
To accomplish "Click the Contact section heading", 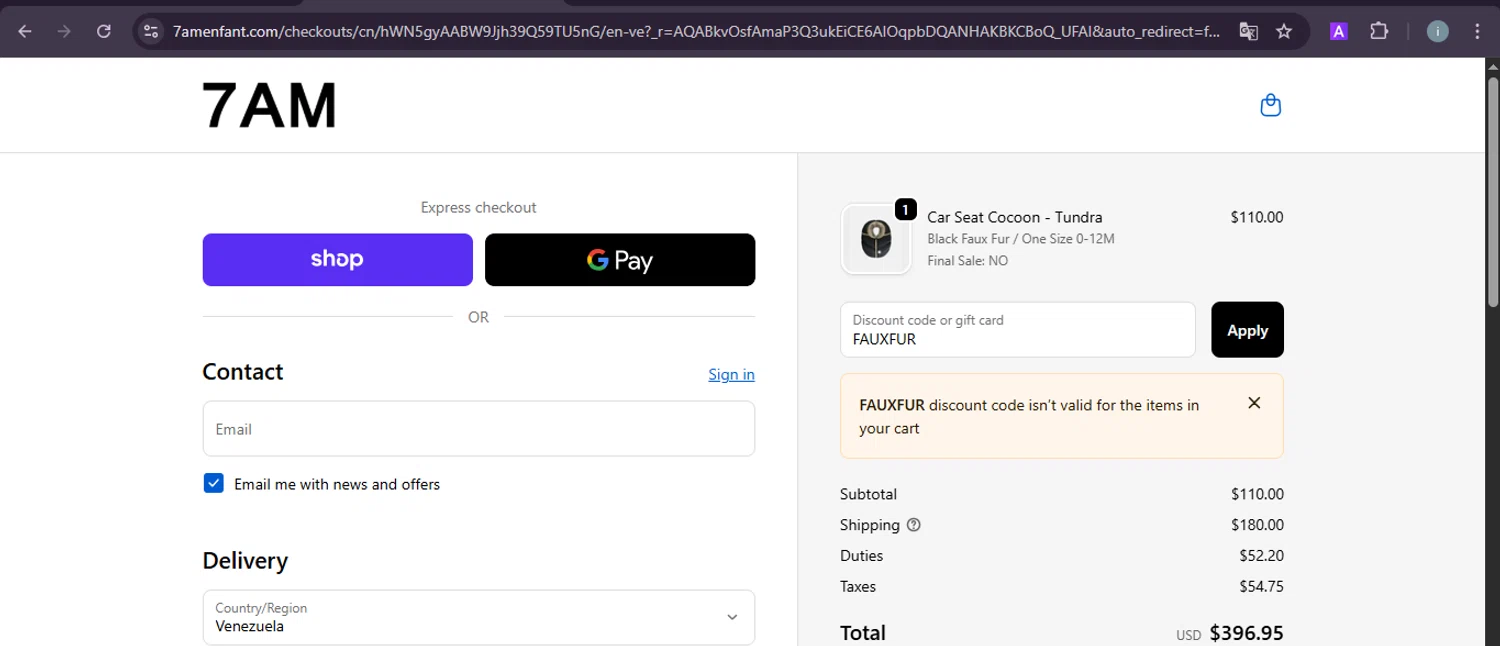I will pyautogui.click(x=243, y=372).
